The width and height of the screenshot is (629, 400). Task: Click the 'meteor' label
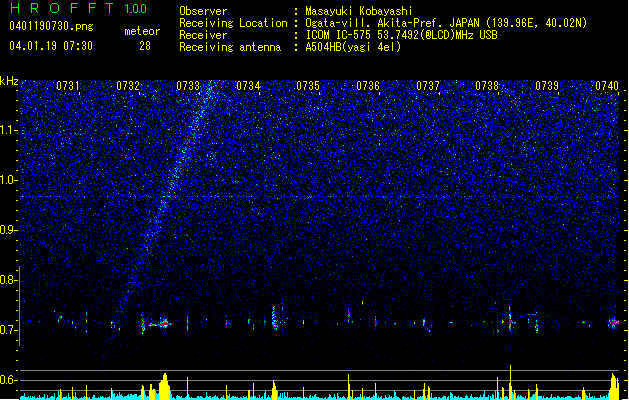click(142, 31)
